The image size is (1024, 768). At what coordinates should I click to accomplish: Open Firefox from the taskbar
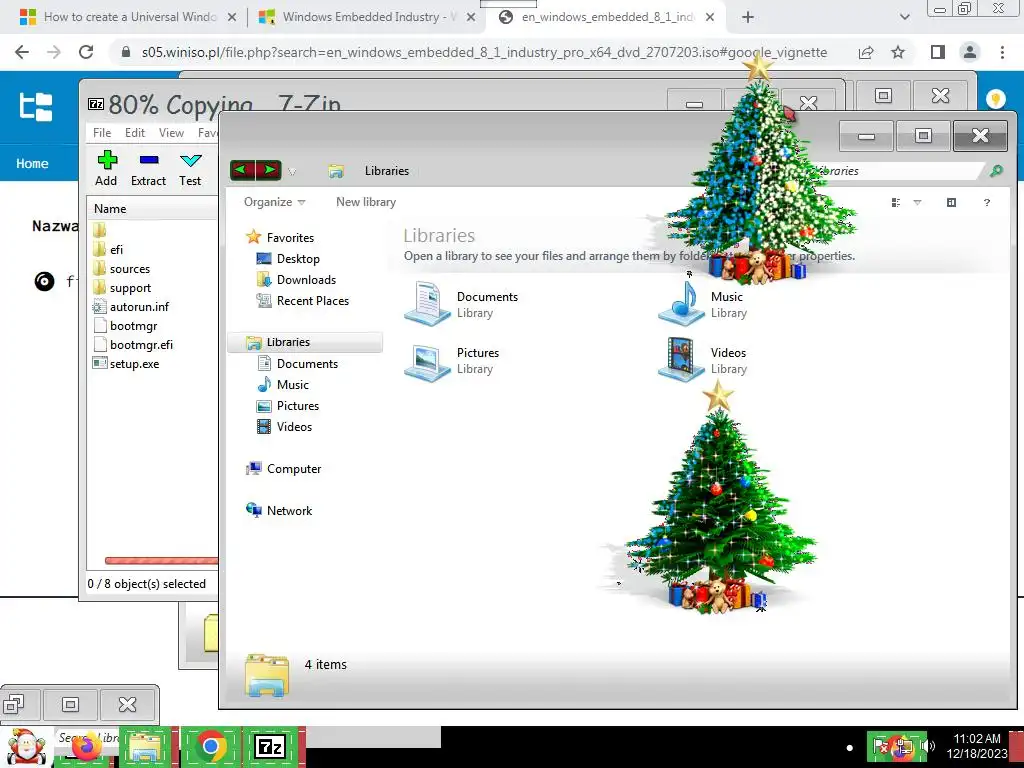tap(87, 746)
